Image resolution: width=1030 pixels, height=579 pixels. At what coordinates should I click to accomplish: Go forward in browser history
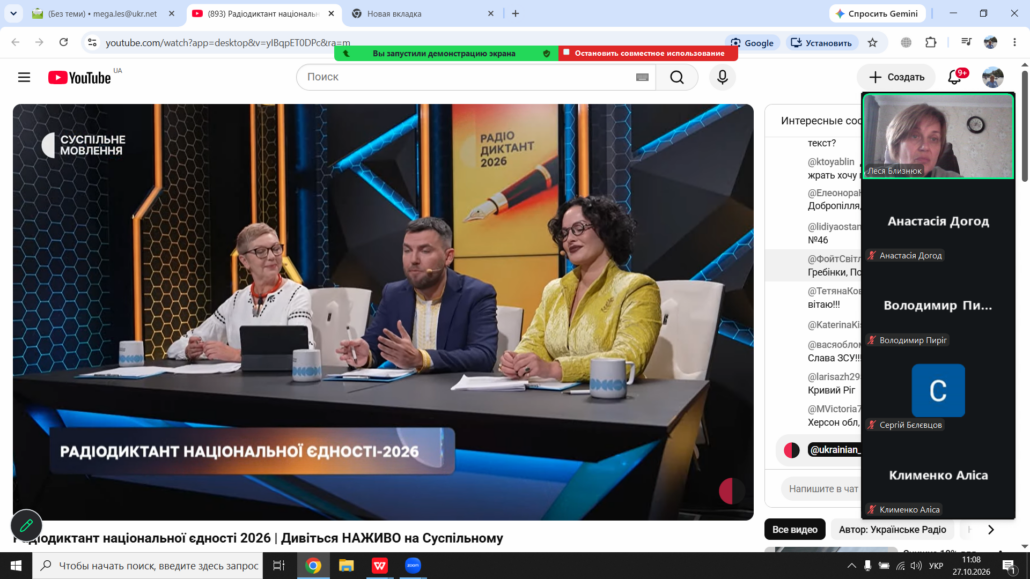39,43
